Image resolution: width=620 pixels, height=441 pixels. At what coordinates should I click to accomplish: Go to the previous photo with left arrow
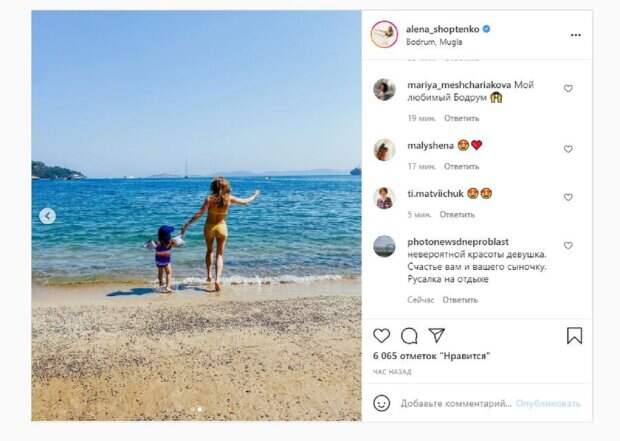47,216
